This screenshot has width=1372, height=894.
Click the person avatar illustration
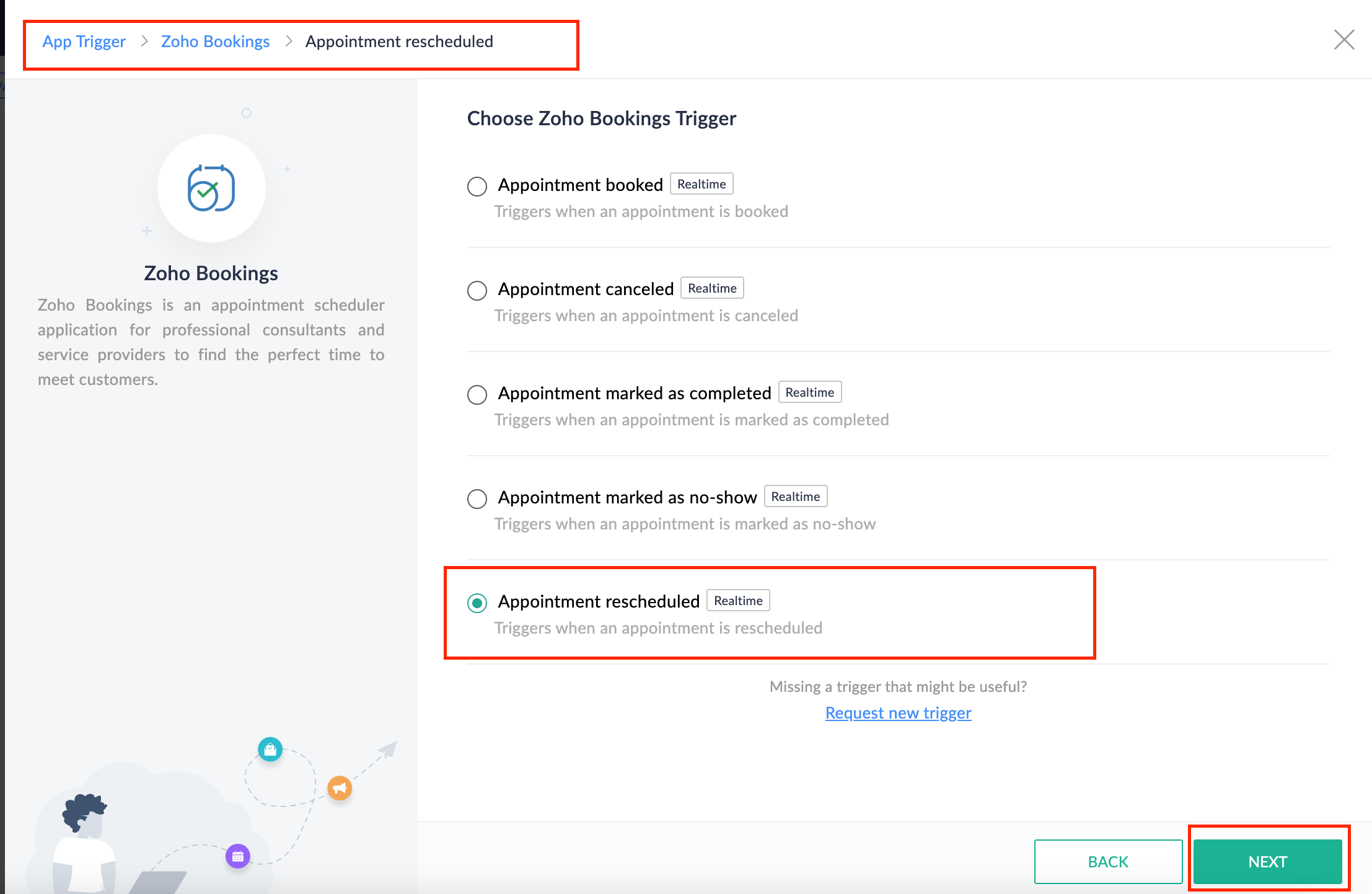[x=84, y=843]
